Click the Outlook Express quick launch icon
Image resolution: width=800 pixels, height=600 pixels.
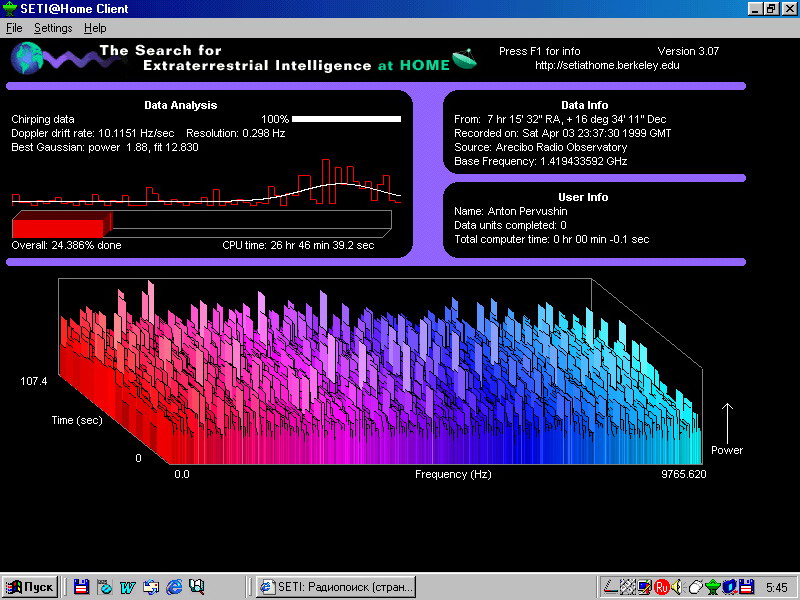tap(151, 587)
